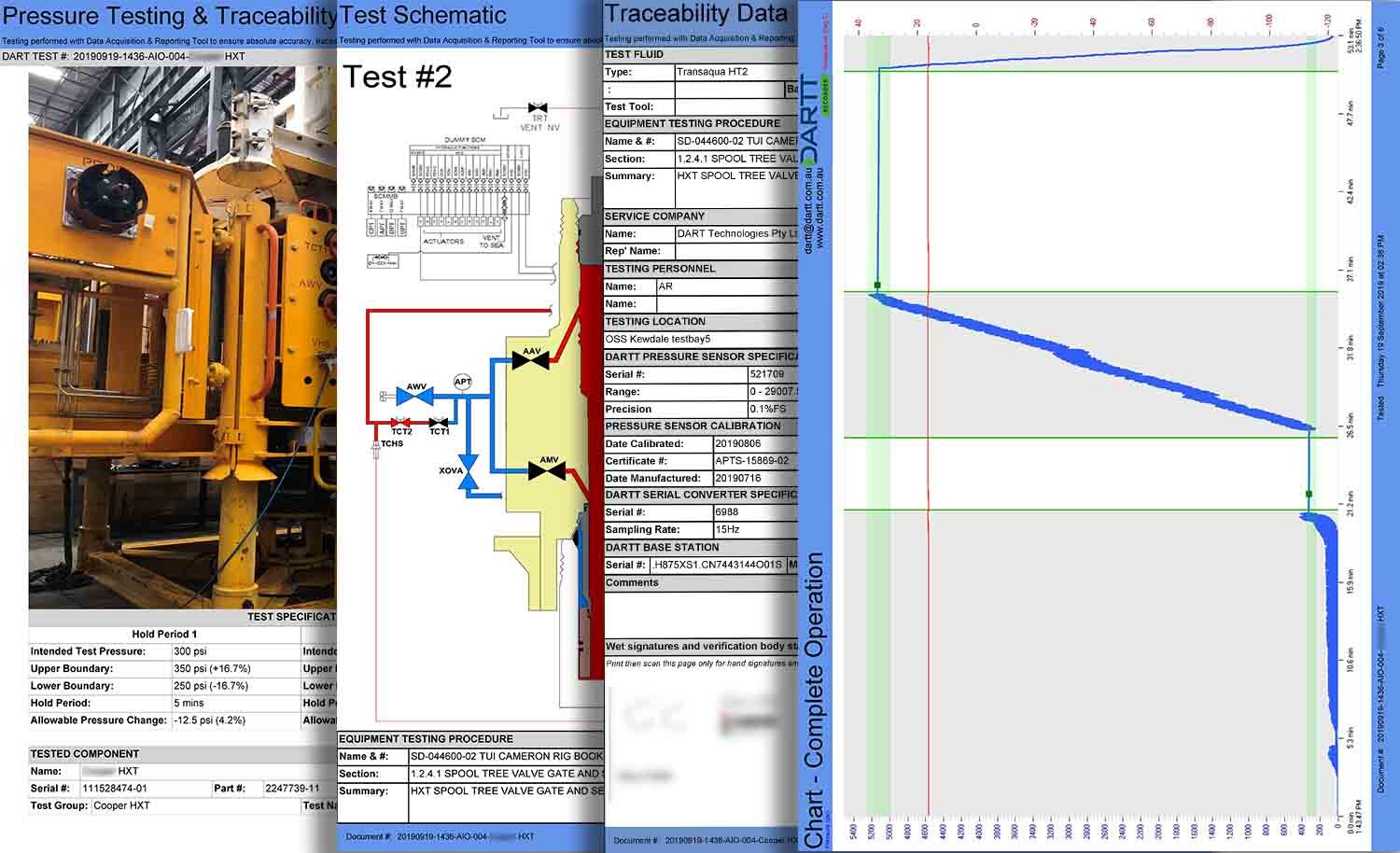Click the 'dartt@dartt.com.au' email on the chart page
The image size is (1400, 853).
point(808,212)
